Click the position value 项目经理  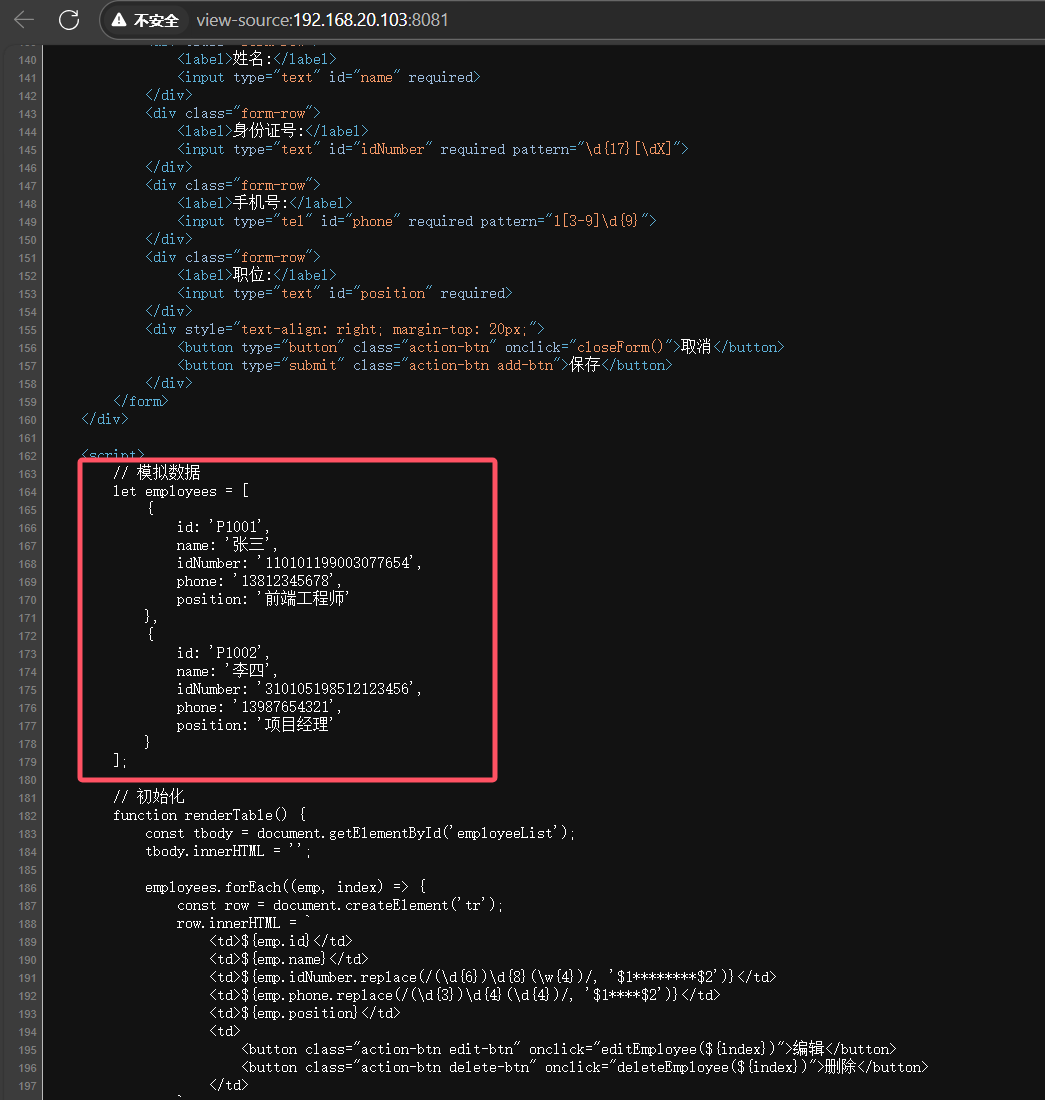[294, 725]
